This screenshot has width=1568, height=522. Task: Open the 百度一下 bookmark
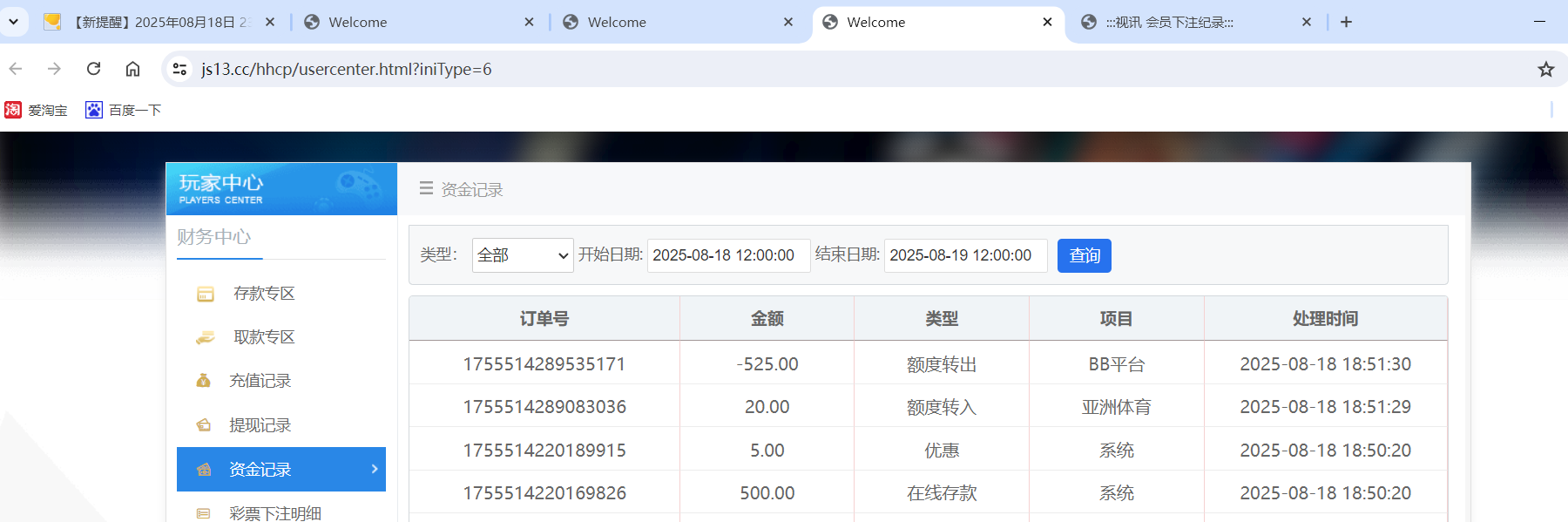(124, 110)
